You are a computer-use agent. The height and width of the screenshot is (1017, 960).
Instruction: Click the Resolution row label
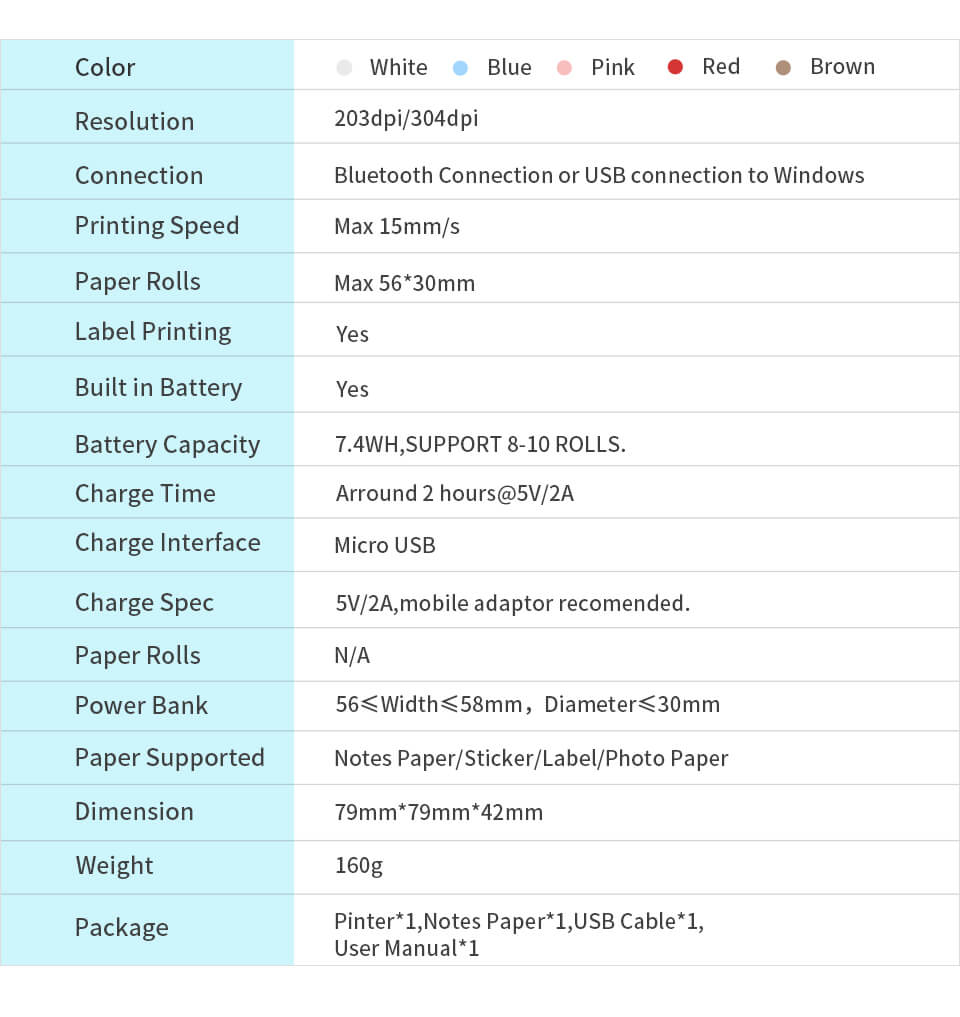[x=134, y=121]
